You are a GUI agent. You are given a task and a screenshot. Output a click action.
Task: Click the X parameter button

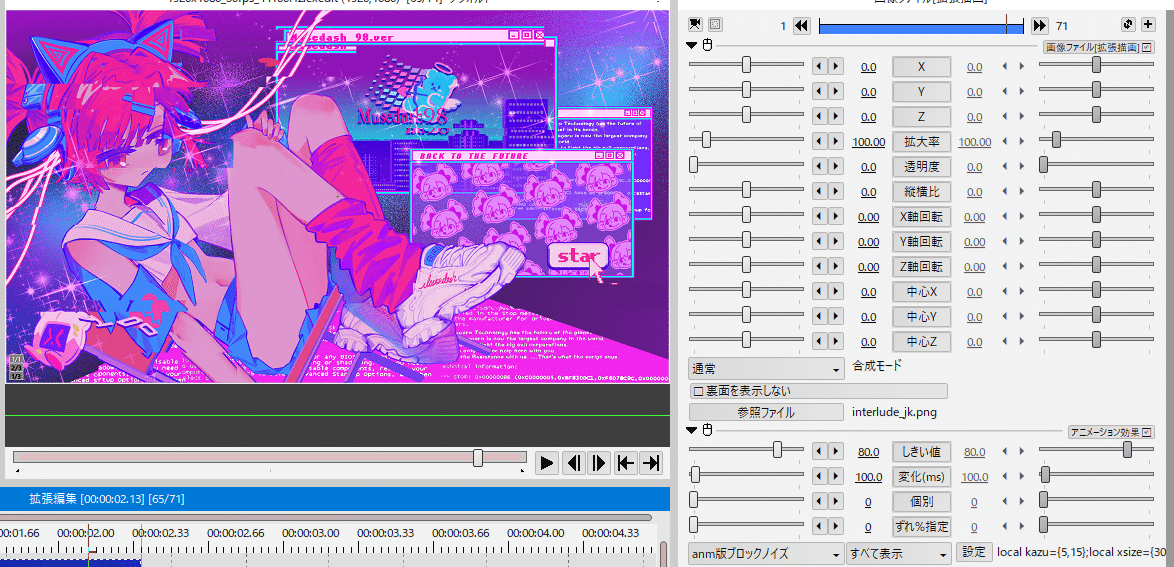922,67
